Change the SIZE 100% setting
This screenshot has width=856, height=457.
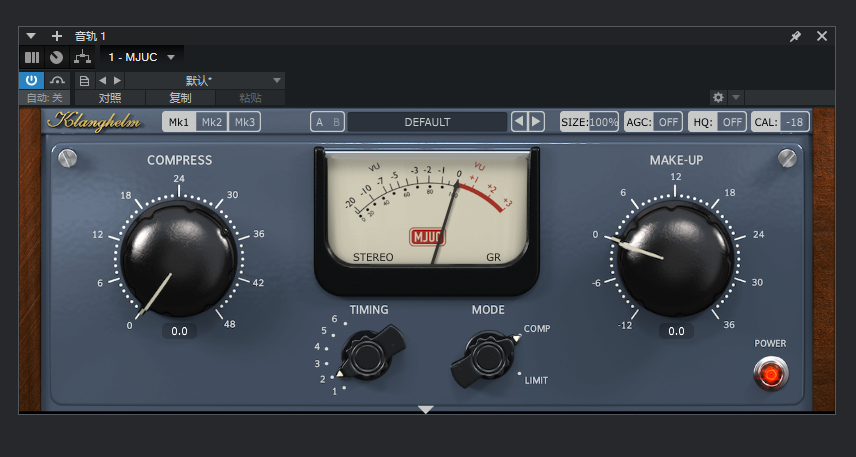click(589, 122)
